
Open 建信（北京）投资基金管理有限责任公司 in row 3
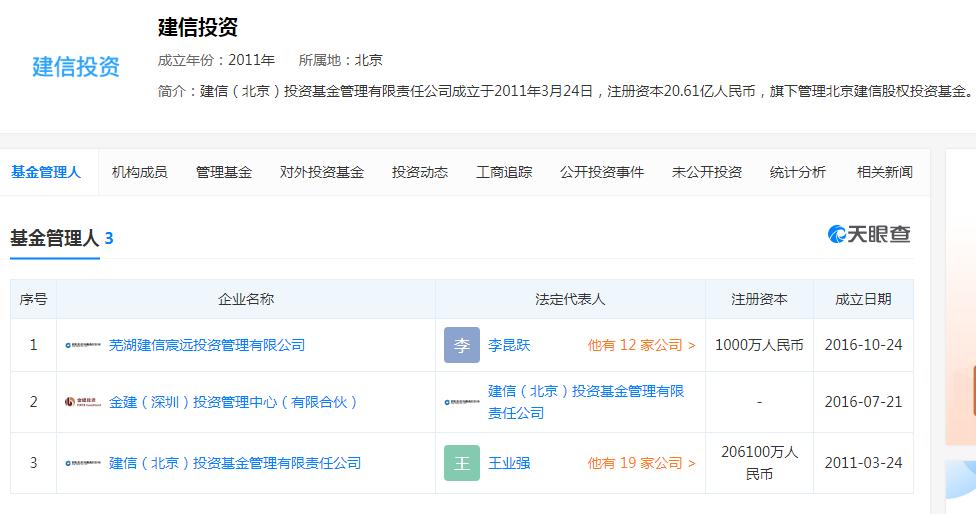tap(235, 463)
